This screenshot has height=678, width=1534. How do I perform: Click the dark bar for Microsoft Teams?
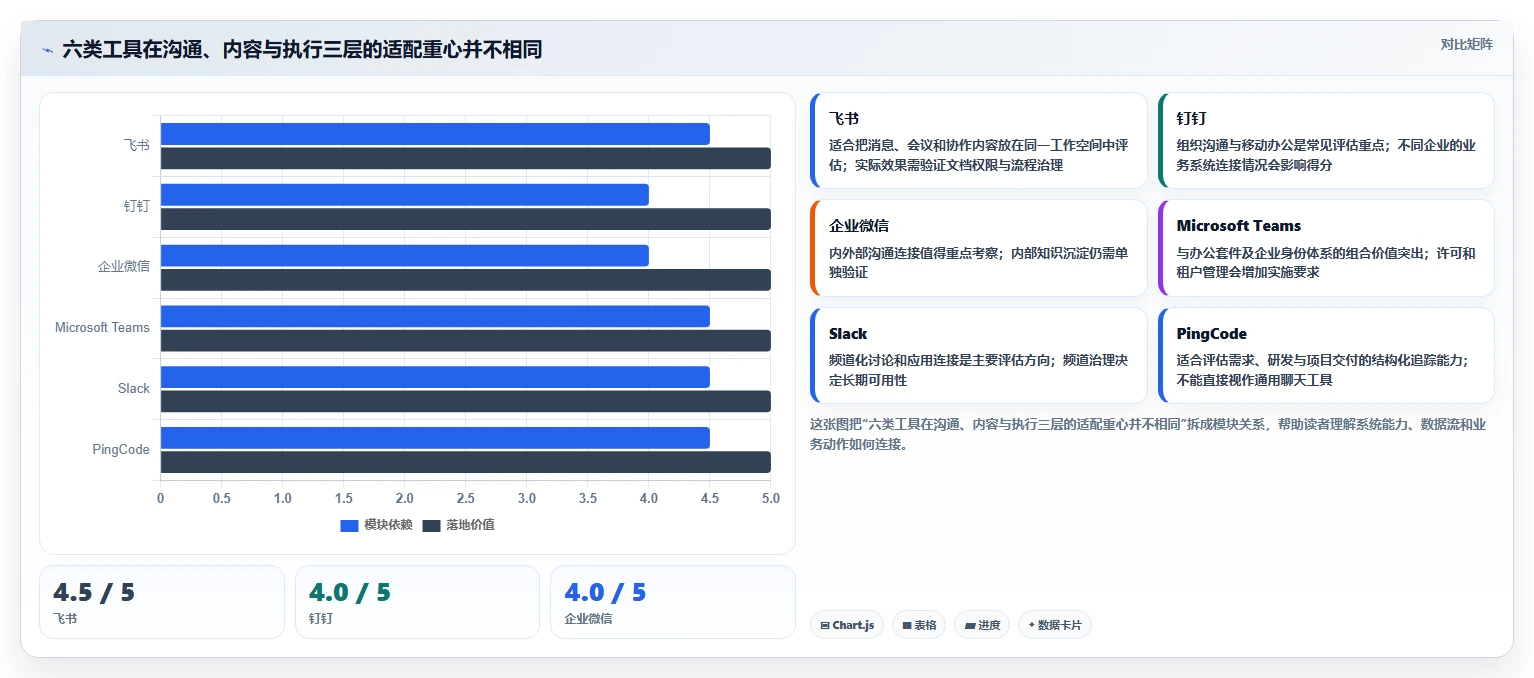pyautogui.click(x=466, y=341)
